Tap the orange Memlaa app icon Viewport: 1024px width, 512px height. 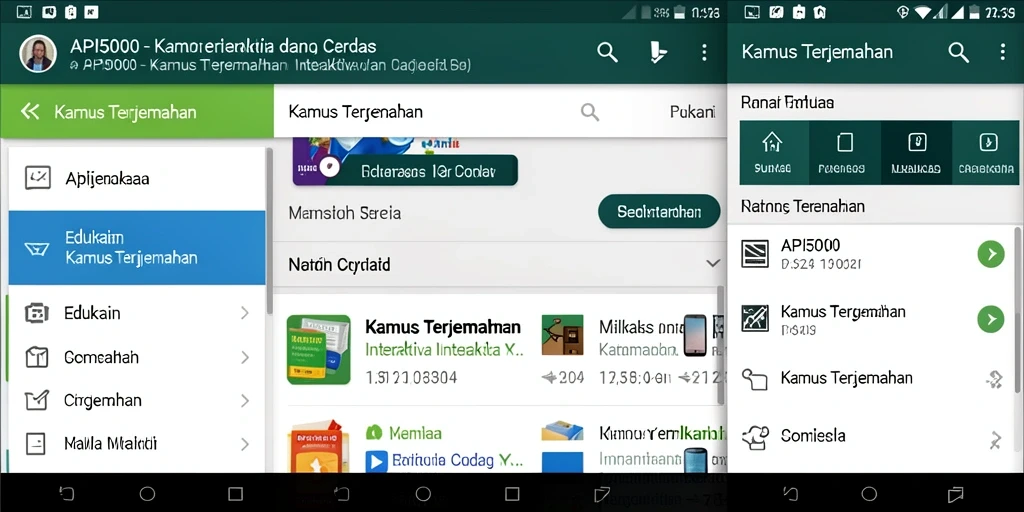pos(319,447)
